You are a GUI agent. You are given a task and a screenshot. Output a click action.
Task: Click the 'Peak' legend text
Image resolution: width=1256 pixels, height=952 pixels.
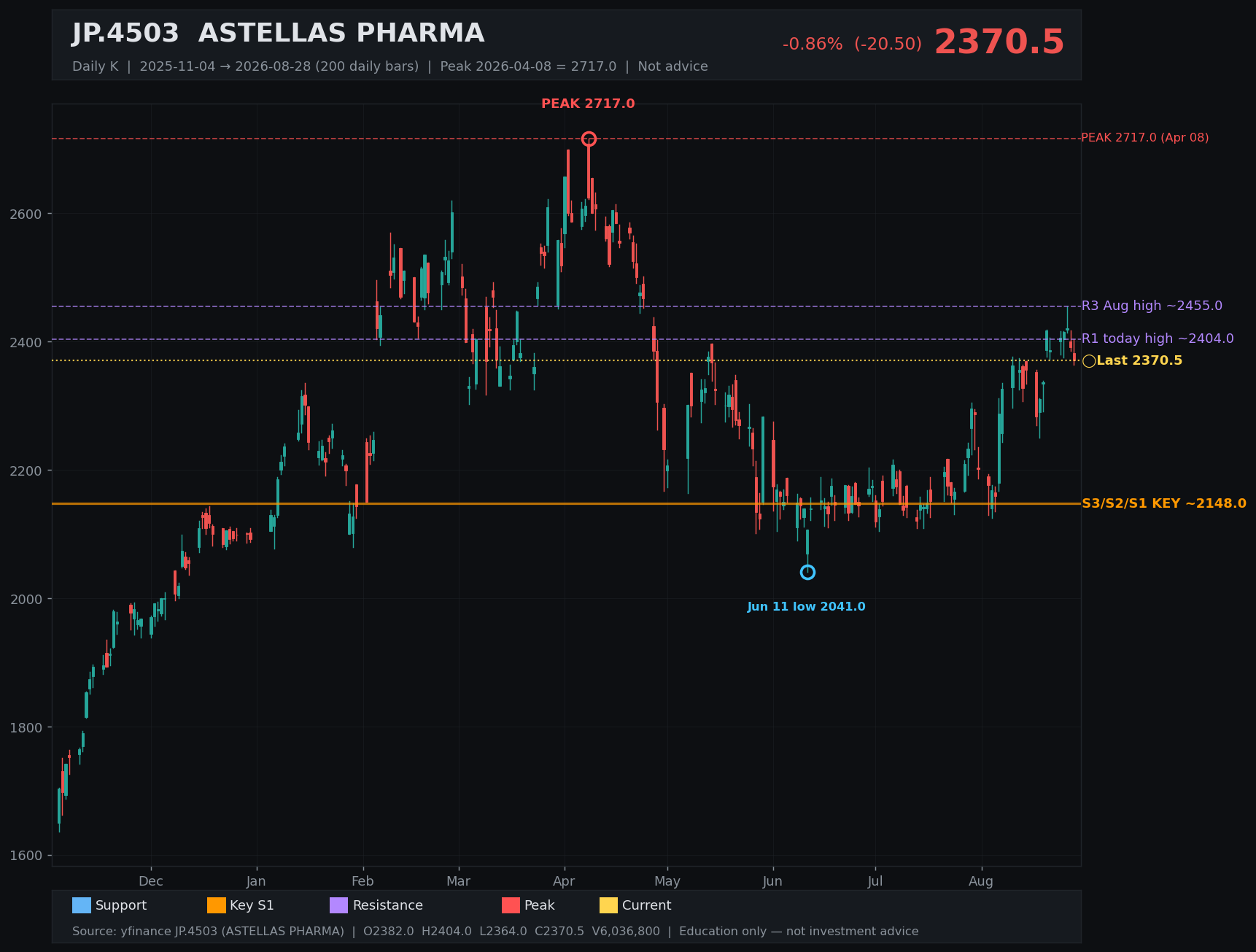coord(540,905)
